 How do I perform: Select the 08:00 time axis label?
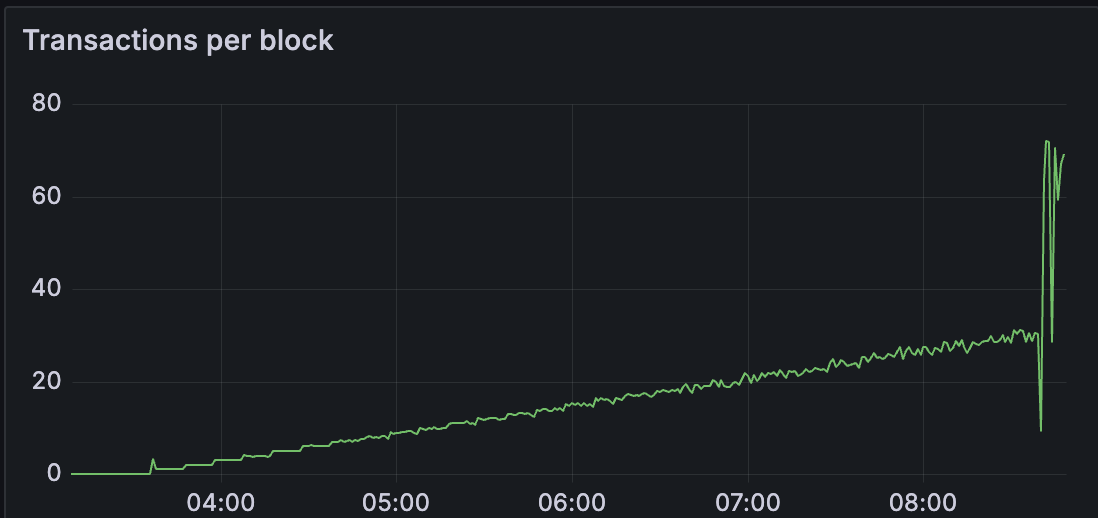(922, 501)
